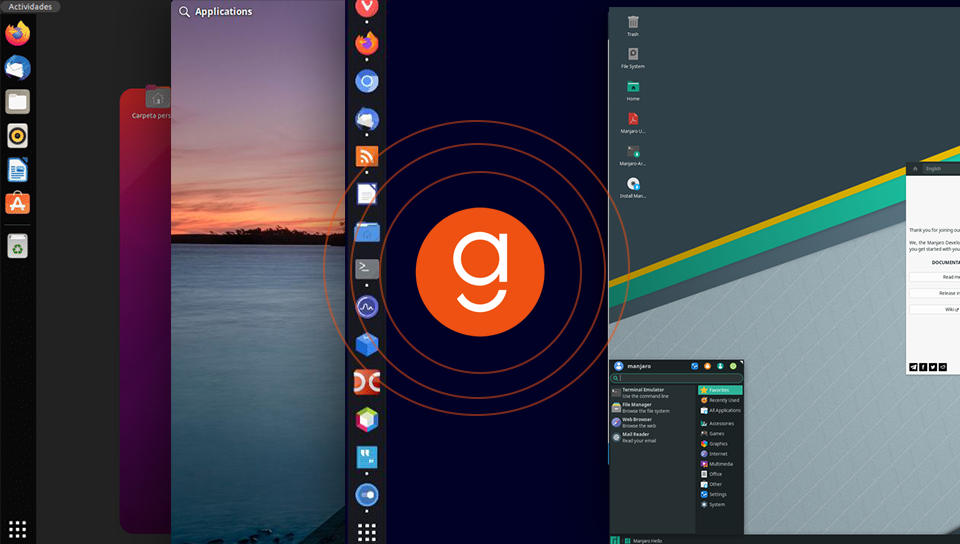Select the Settings category
Viewport: 960px width, 544px height.
(720, 494)
